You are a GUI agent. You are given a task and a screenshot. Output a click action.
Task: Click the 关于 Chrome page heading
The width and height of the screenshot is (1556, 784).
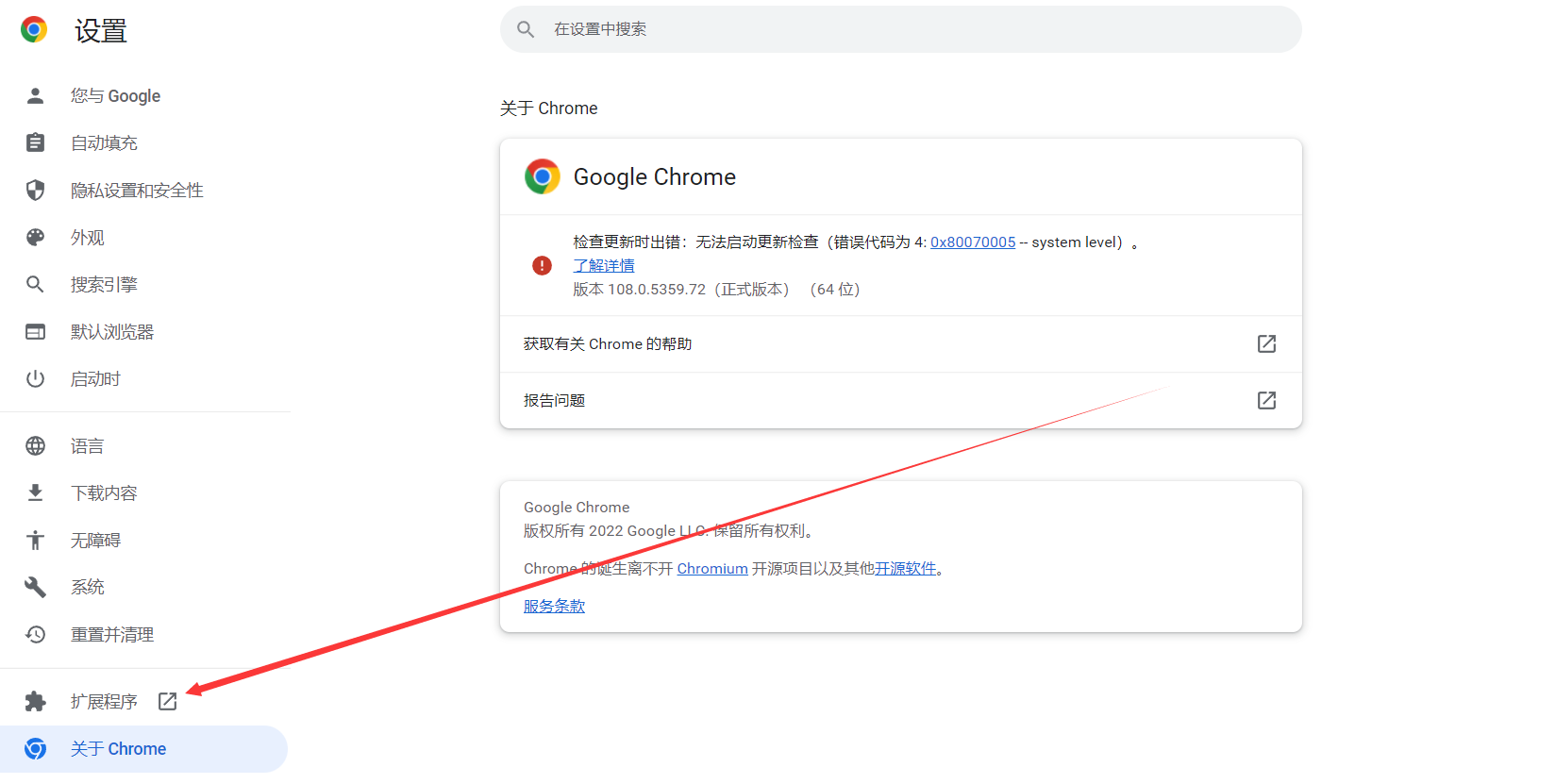[549, 108]
